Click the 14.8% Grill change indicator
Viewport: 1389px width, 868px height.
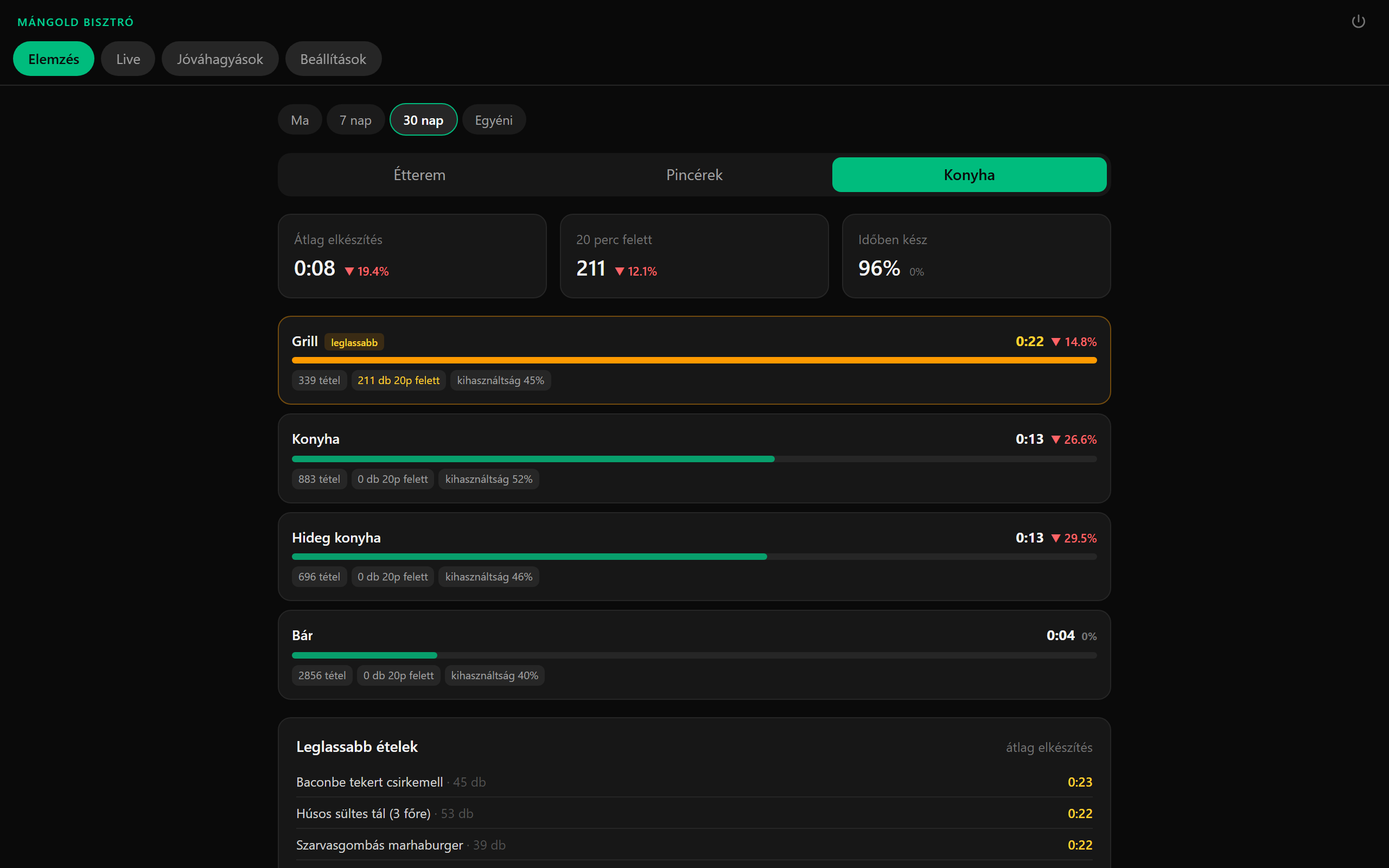[1074, 342]
